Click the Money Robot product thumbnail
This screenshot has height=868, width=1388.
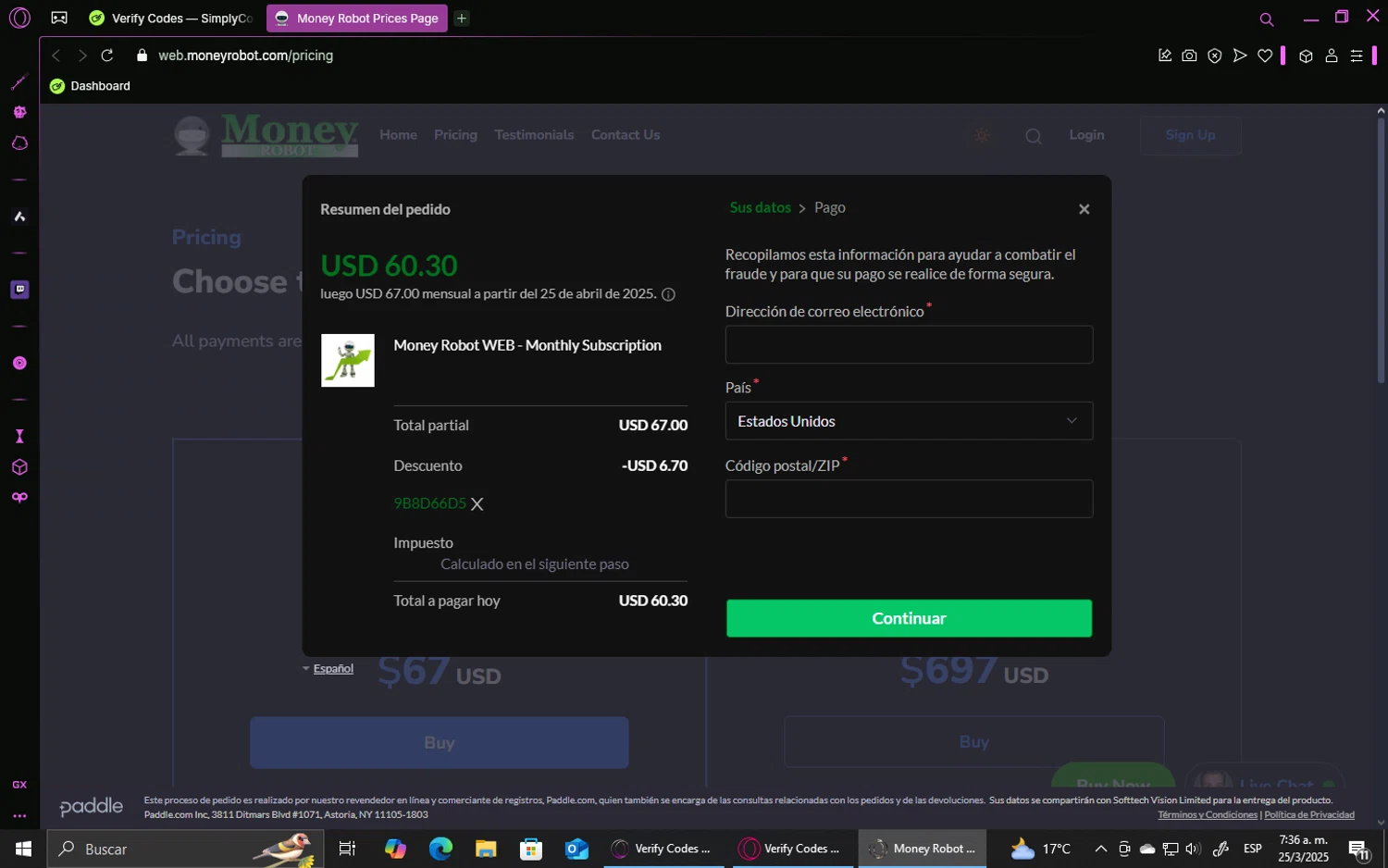pos(348,360)
